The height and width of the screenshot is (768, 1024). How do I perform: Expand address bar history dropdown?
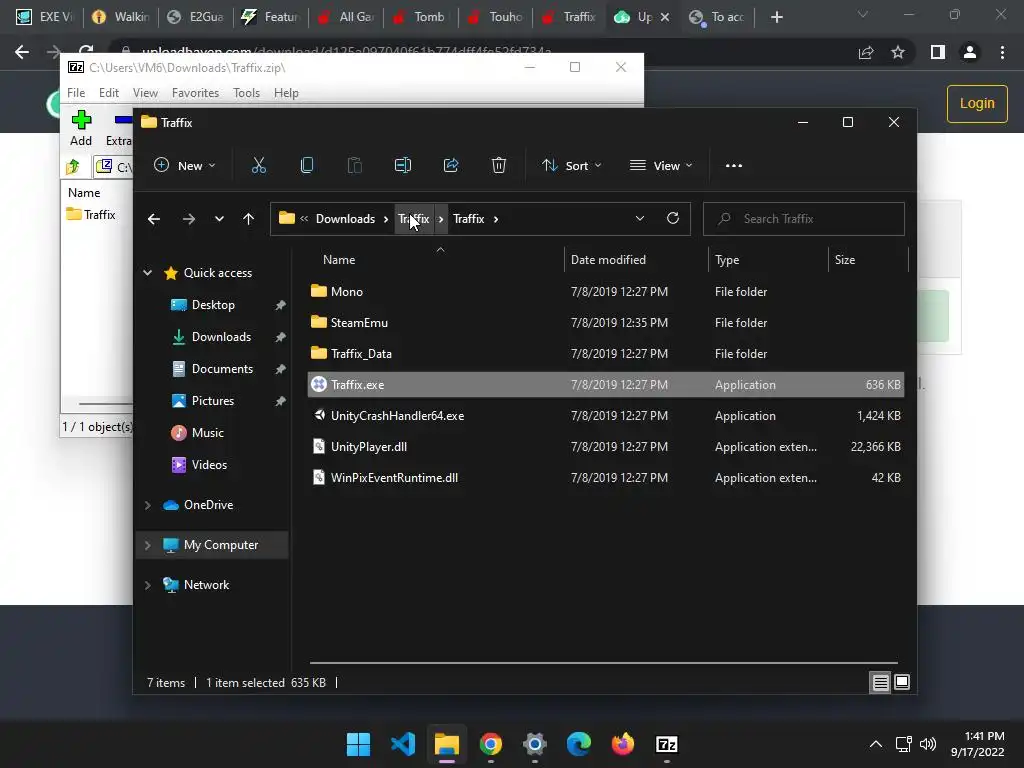coord(640,218)
